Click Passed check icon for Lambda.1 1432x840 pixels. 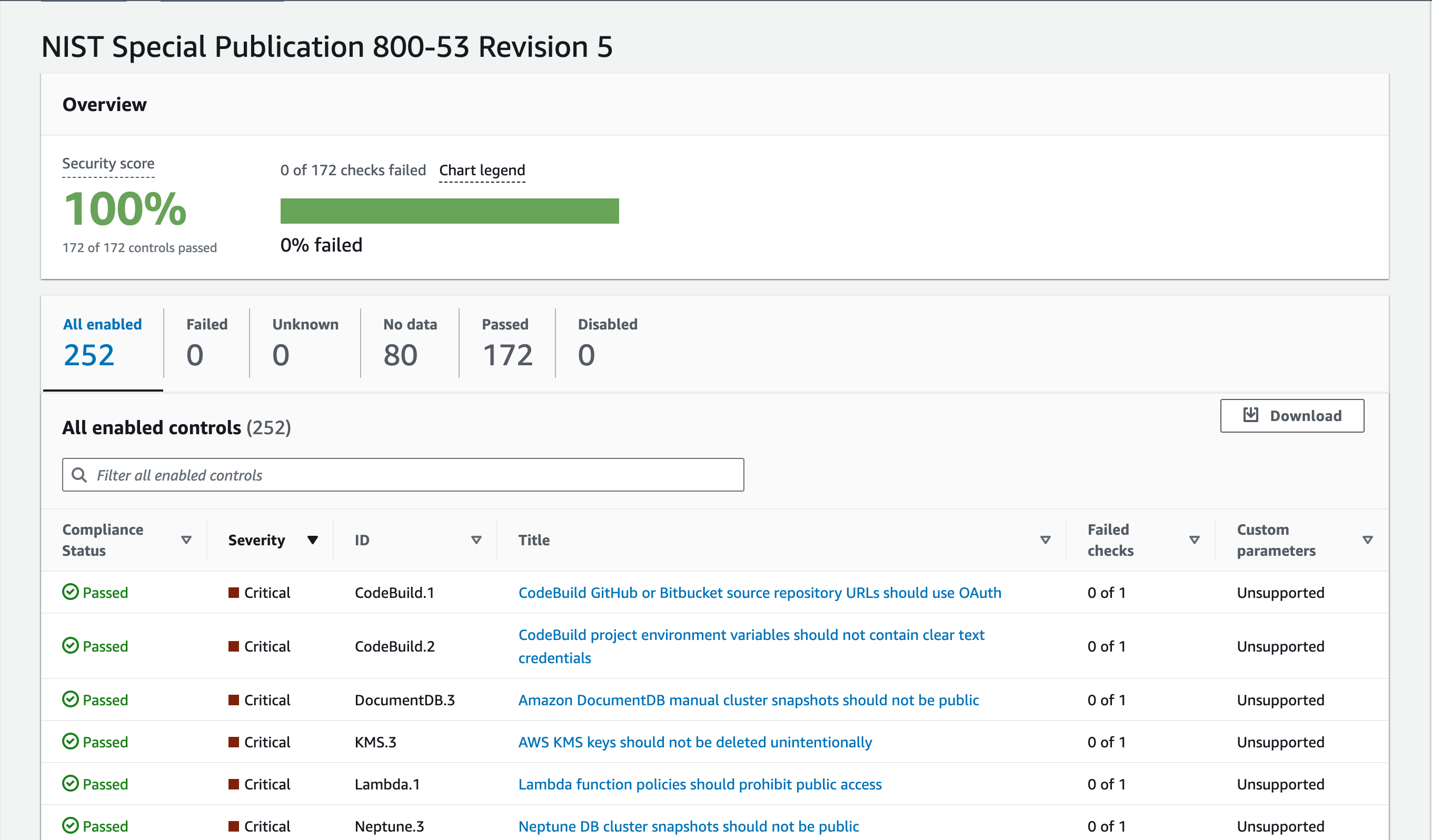tap(70, 783)
